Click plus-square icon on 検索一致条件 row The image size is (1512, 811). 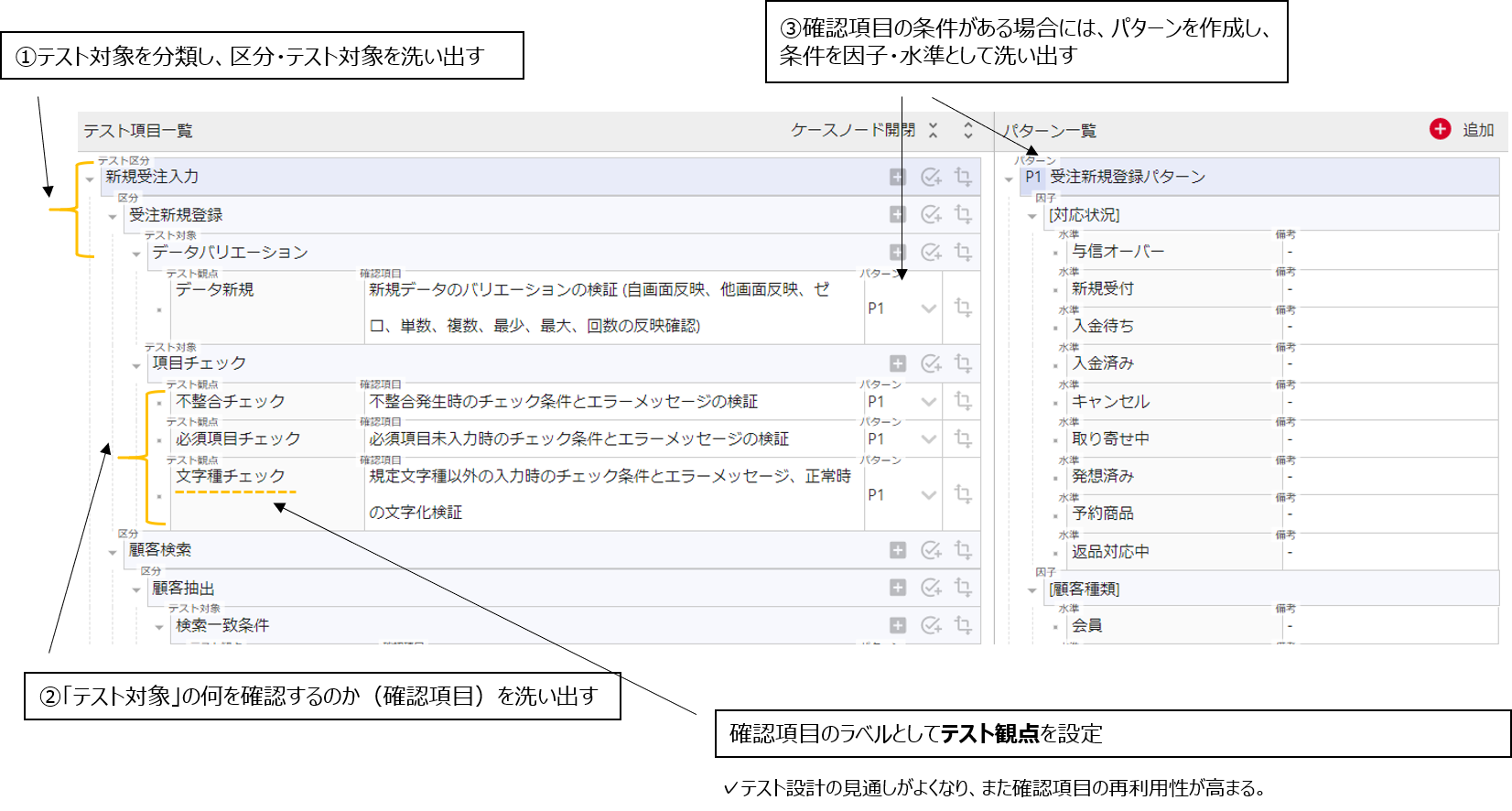point(898,625)
